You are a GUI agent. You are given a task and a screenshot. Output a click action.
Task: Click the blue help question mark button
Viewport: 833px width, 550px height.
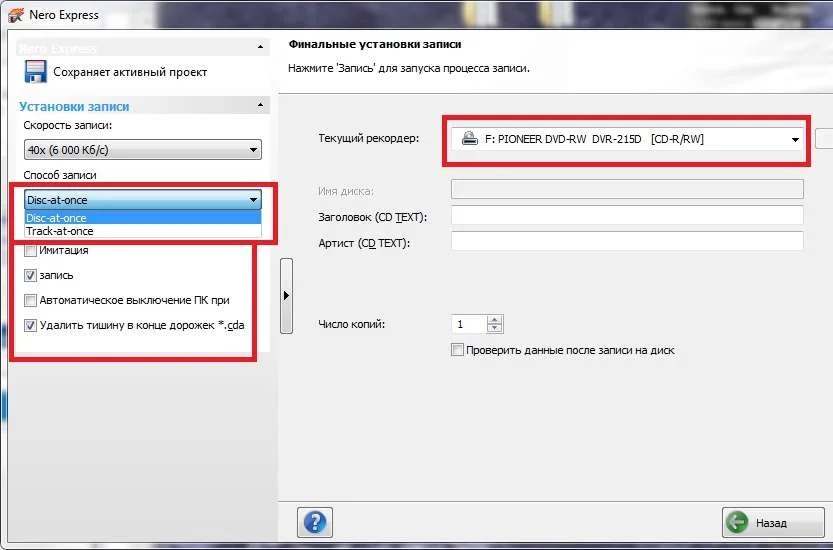pos(315,522)
